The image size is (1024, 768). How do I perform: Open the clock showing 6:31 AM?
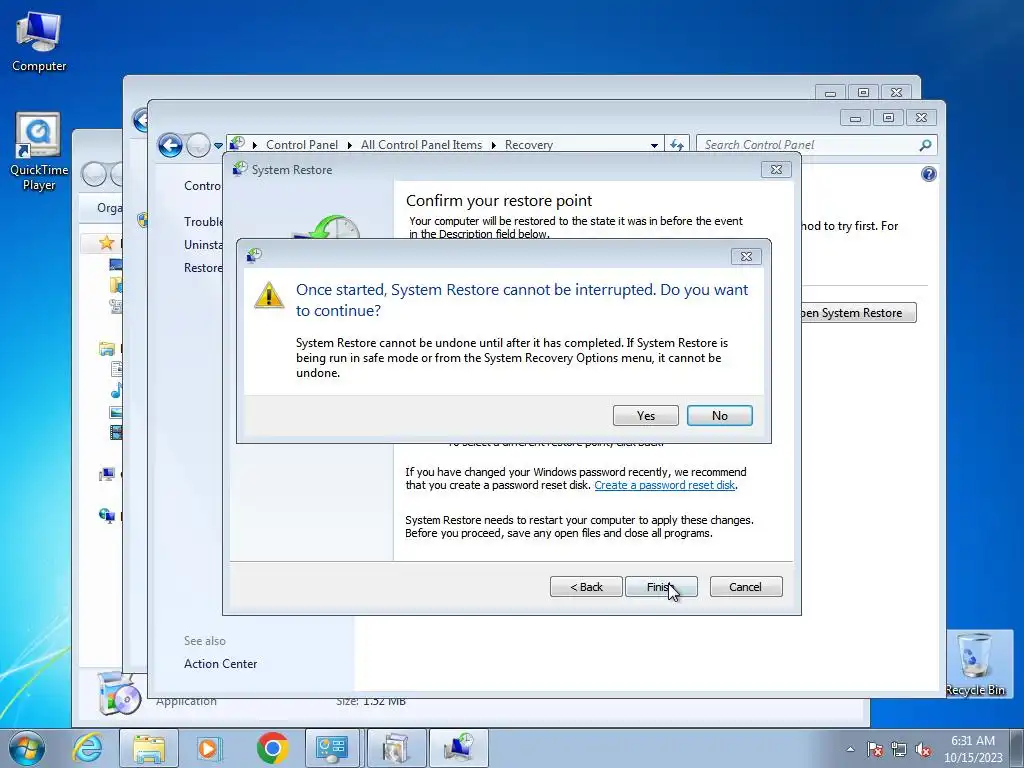pyautogui.click(x=972, y=748)
